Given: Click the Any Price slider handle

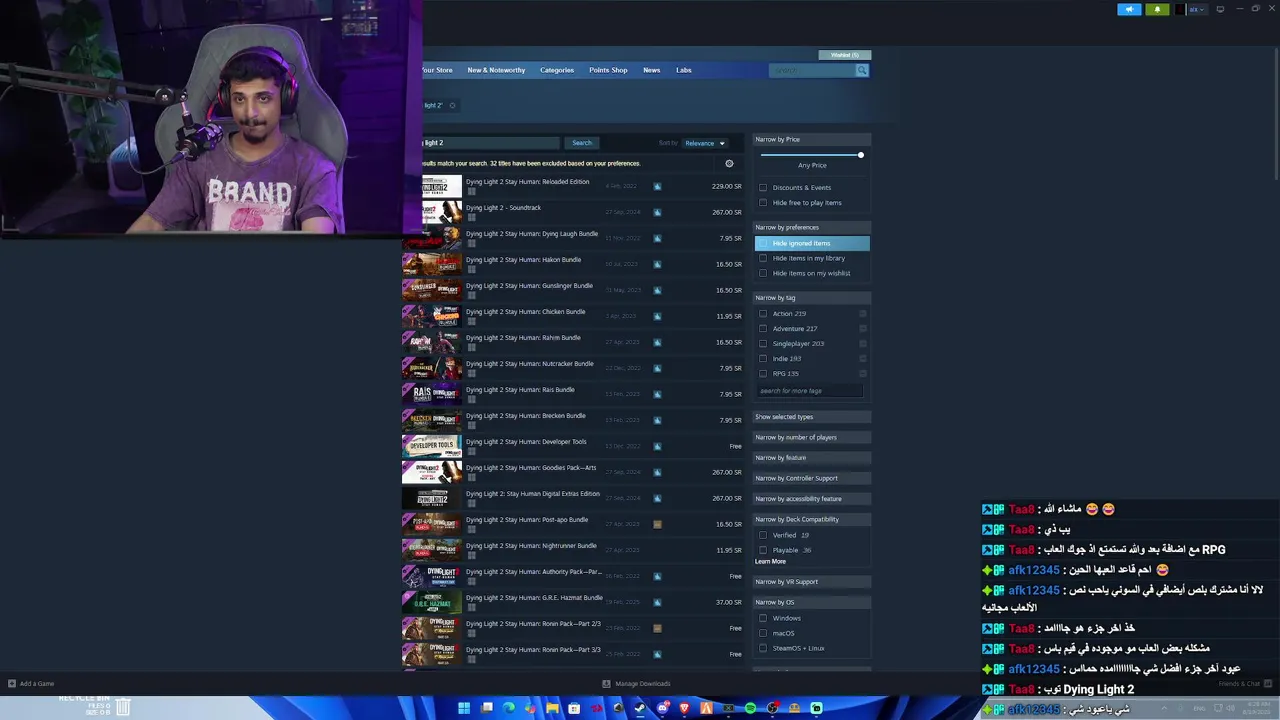Looking at the screenshot, I should (x=860, y=155).
